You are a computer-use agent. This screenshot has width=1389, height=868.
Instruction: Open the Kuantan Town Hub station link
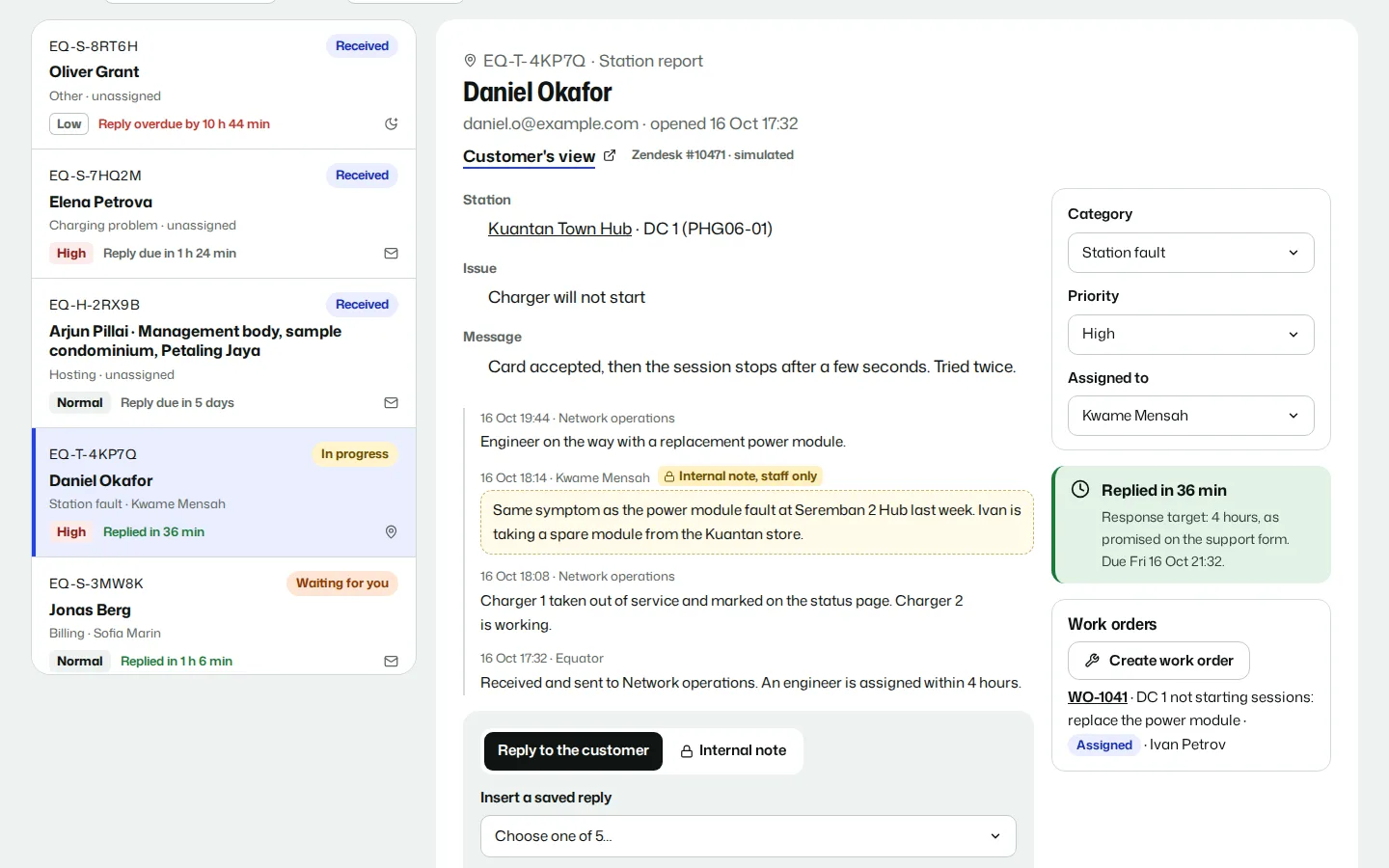coord(559,229)
